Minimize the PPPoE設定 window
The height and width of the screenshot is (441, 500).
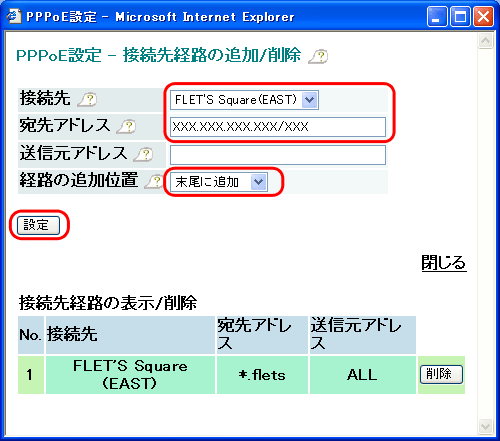point(437,17)
